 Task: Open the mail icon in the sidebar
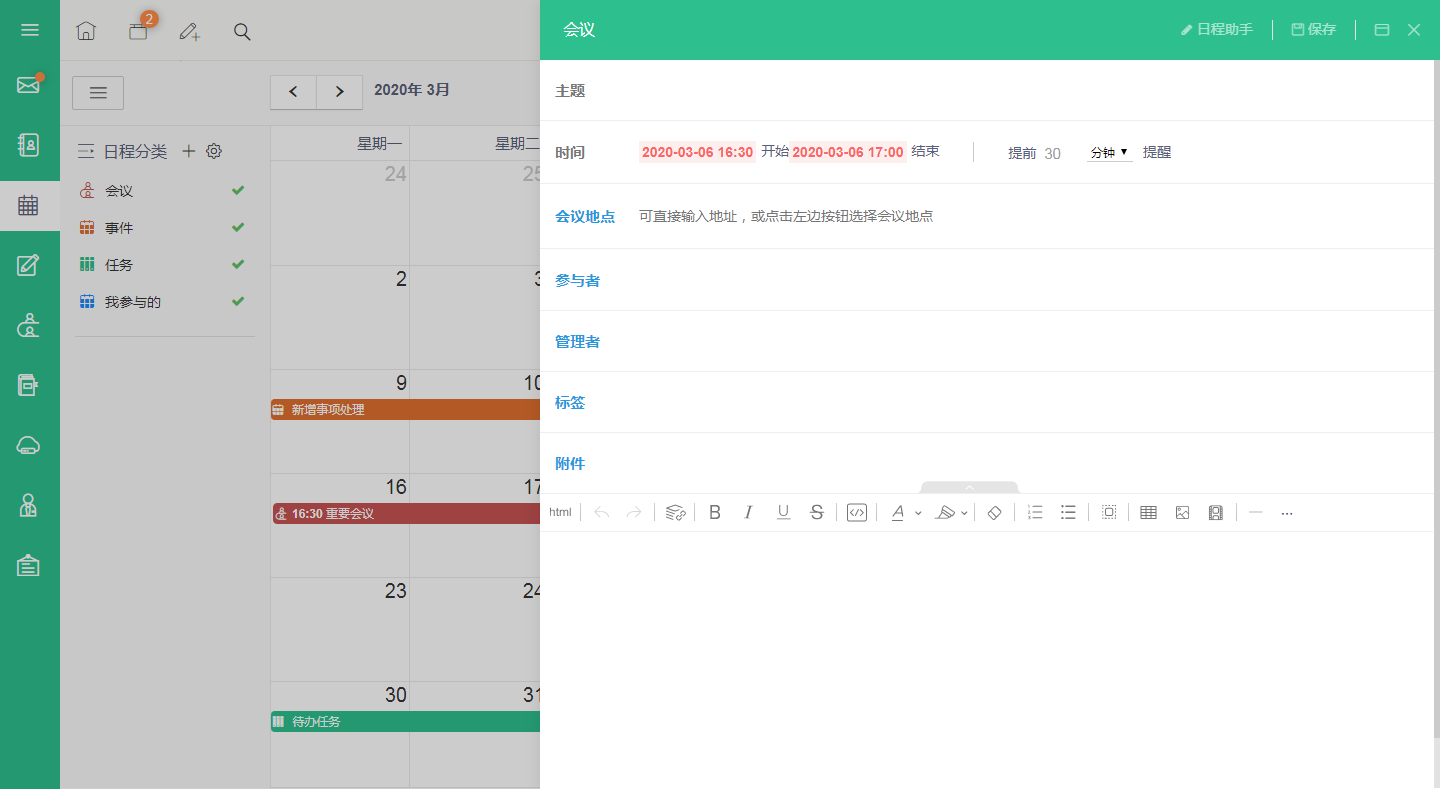click(29, 85)
